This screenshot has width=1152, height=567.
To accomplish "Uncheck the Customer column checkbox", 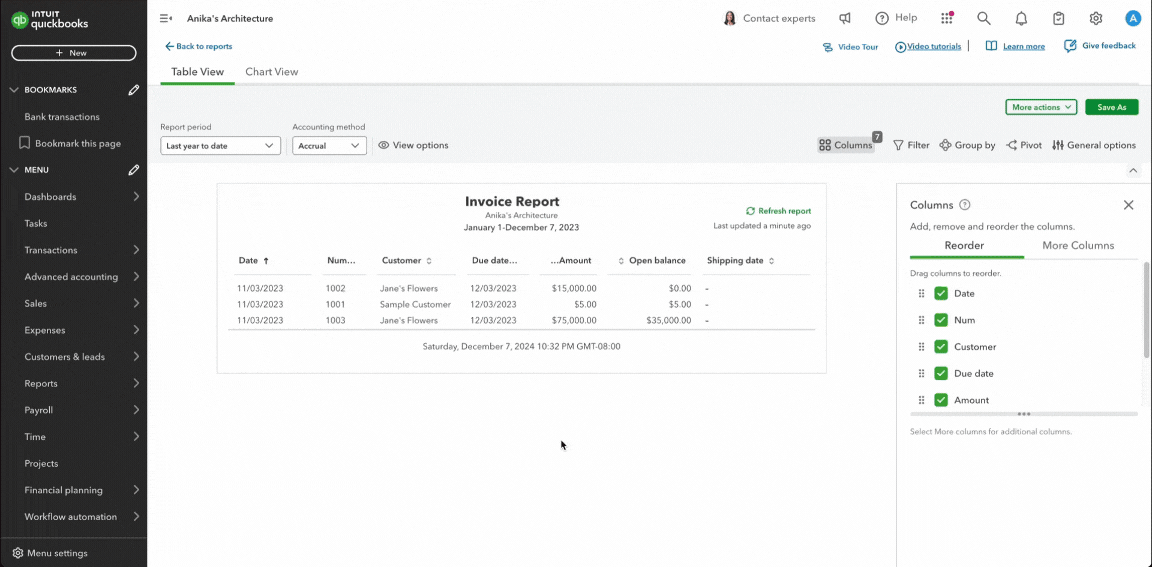I will point(941,347).
